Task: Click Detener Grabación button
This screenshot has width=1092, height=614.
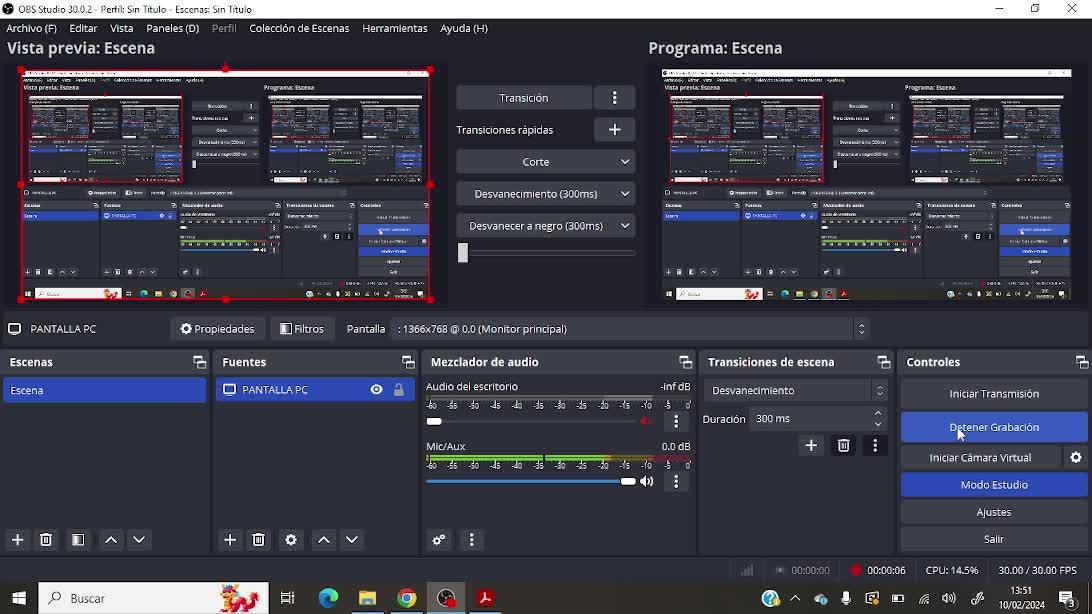Action: coord(994,427)
